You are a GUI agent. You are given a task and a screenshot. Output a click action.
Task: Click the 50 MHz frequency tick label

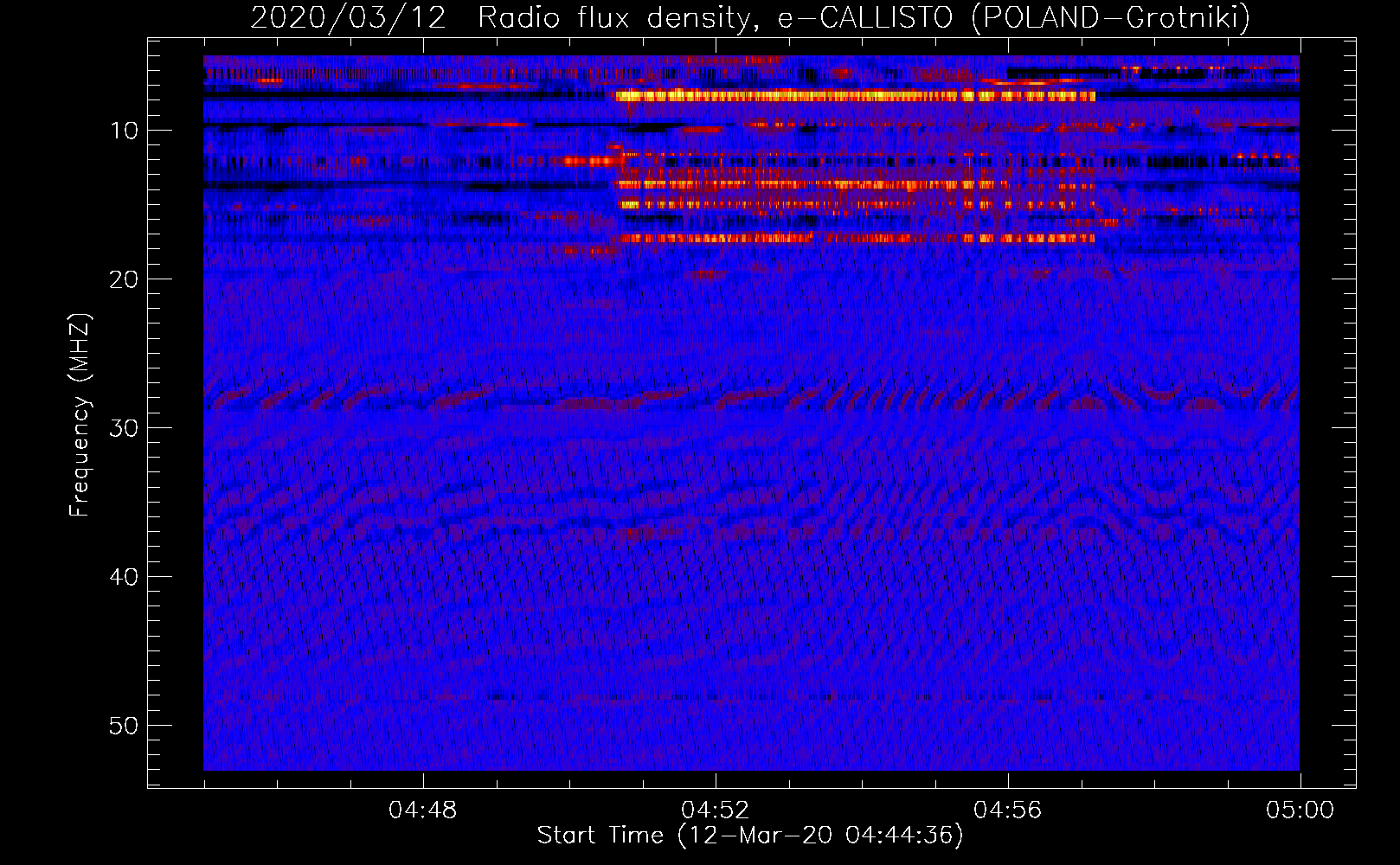click(125, 726)
